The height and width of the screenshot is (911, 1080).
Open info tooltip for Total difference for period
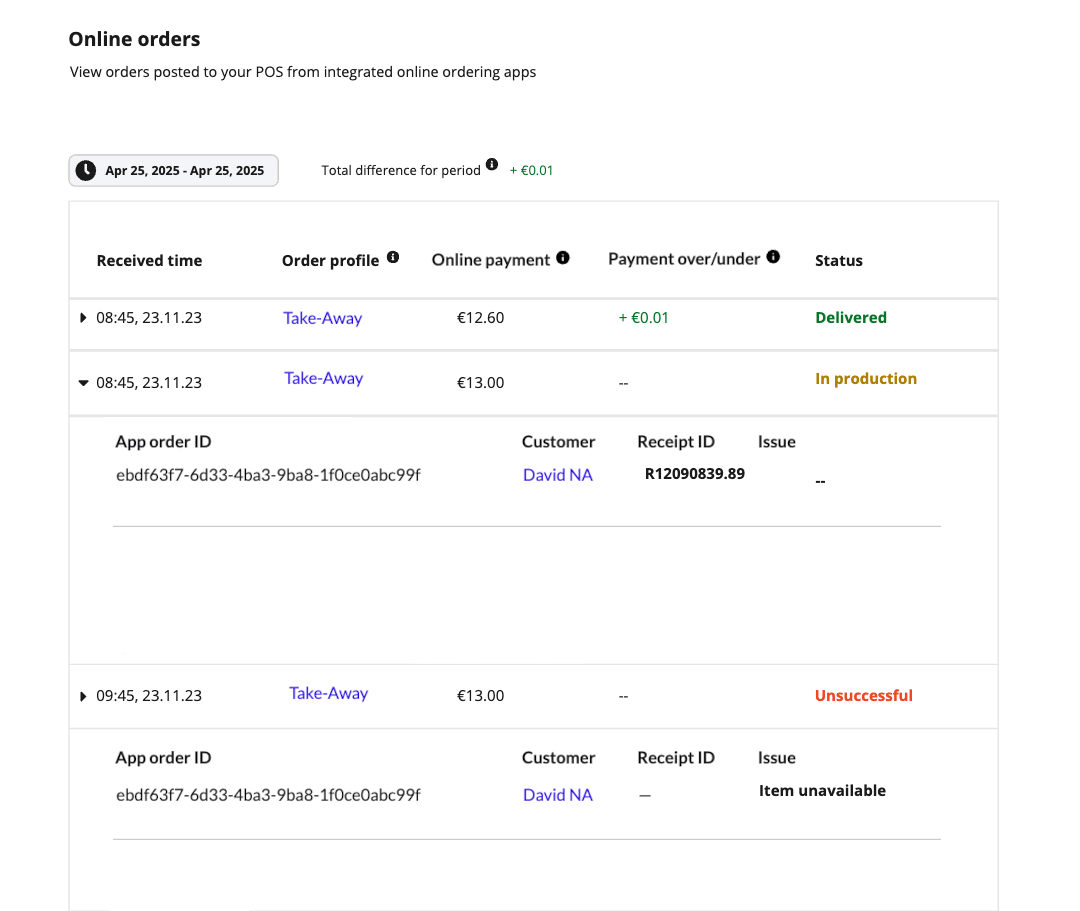click(x=494, y=165)
